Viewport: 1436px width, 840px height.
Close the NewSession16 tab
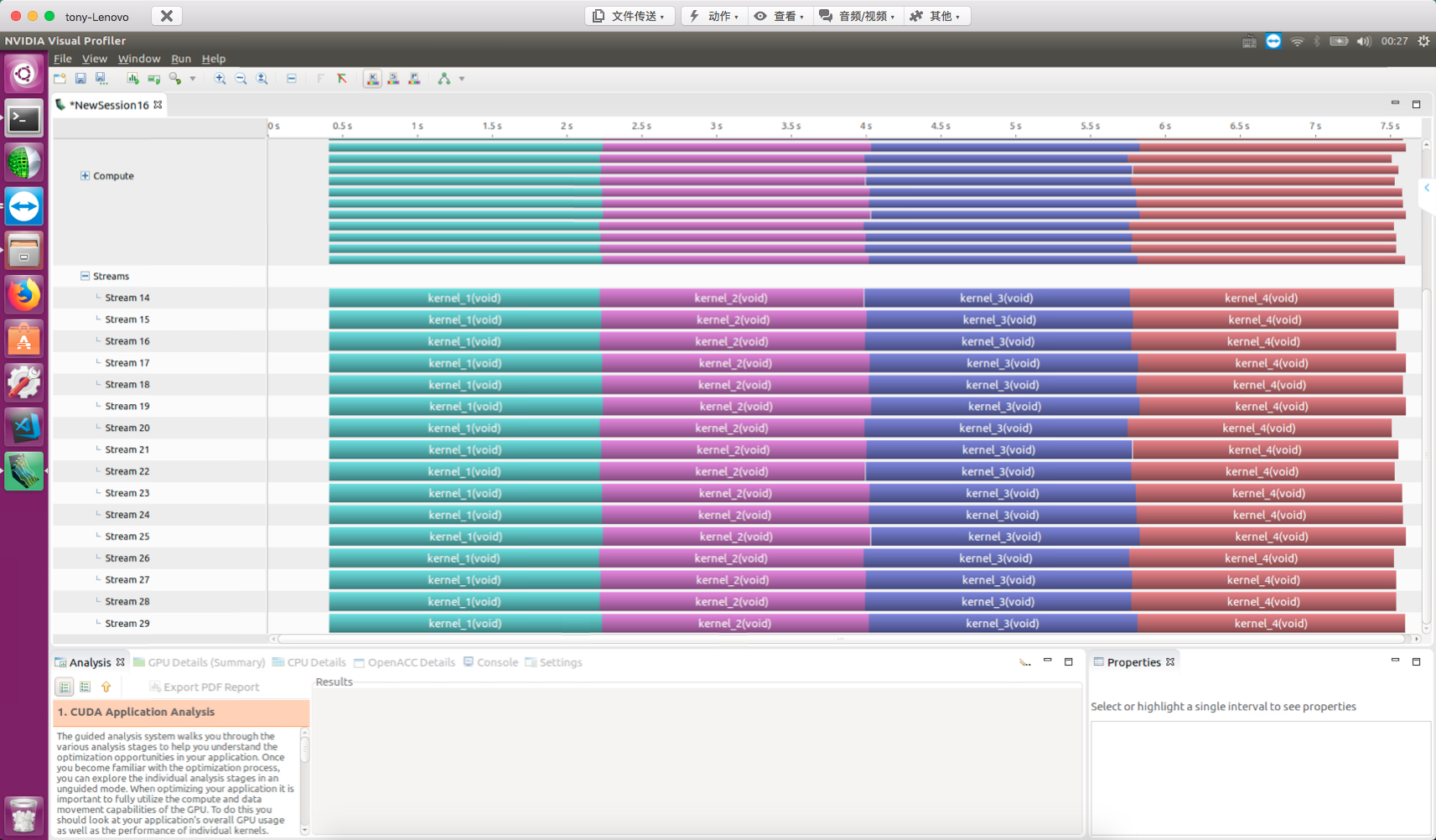pos(158,105)
